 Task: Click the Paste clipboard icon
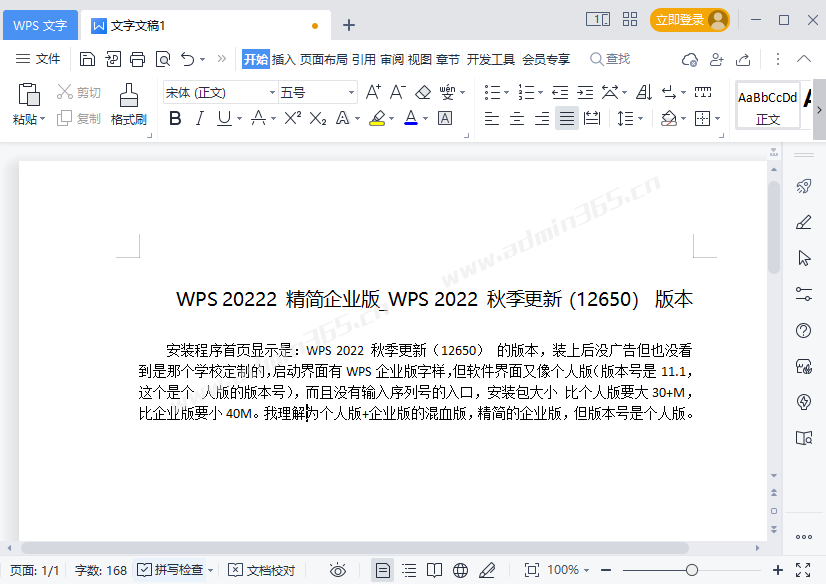tap(29, 94)
